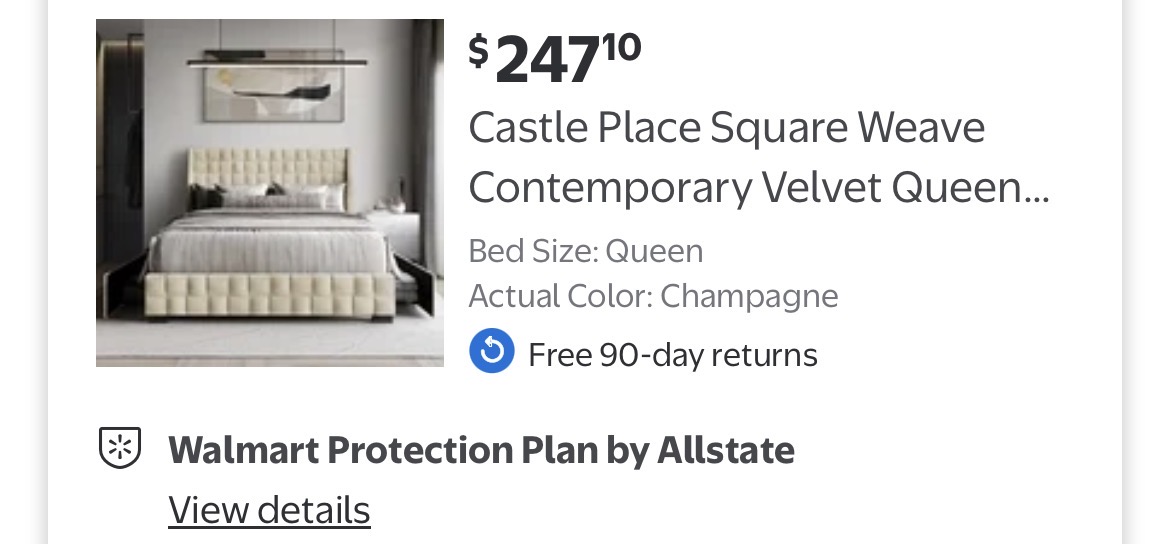Click the word Allstate in the plan heading
The height and width of the screenshot is (544, 1170).
[x=725, y=450]
